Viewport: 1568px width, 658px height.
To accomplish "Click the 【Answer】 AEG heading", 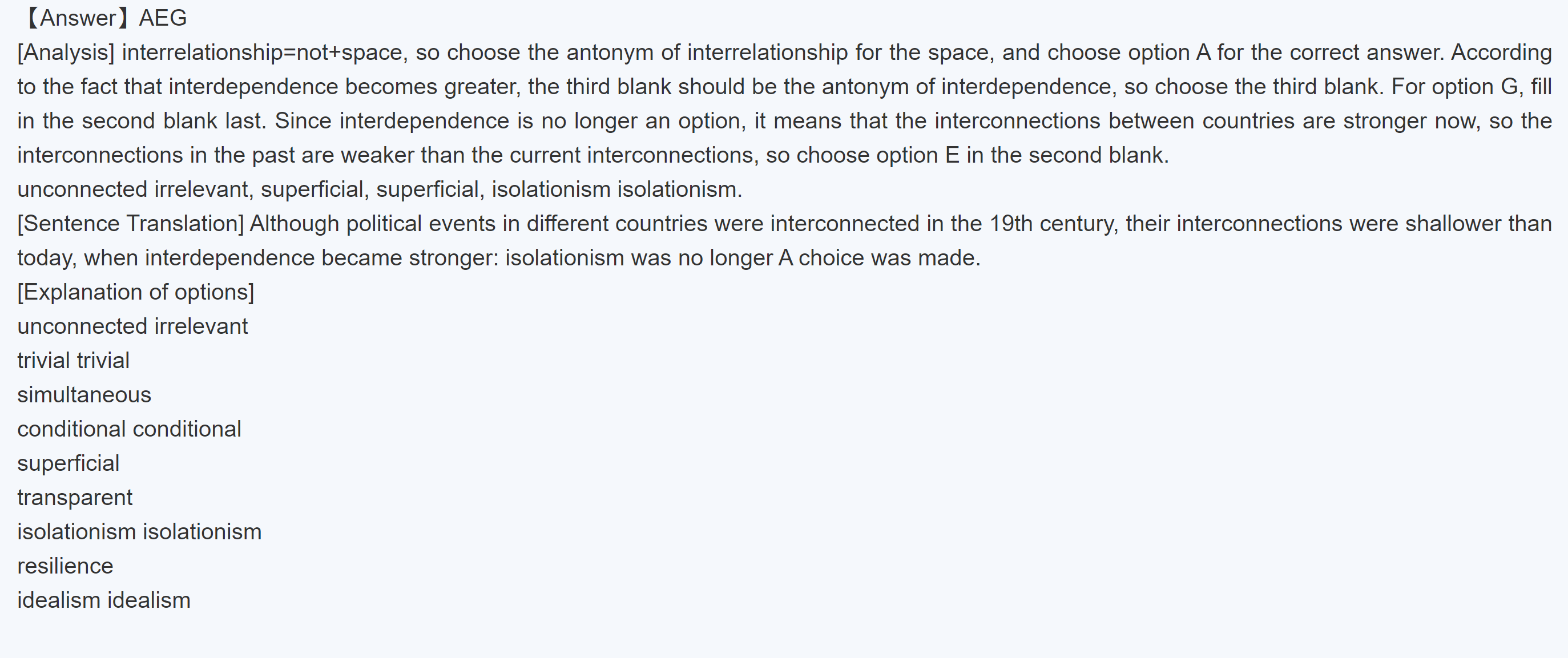I will (x=103, y=18).
